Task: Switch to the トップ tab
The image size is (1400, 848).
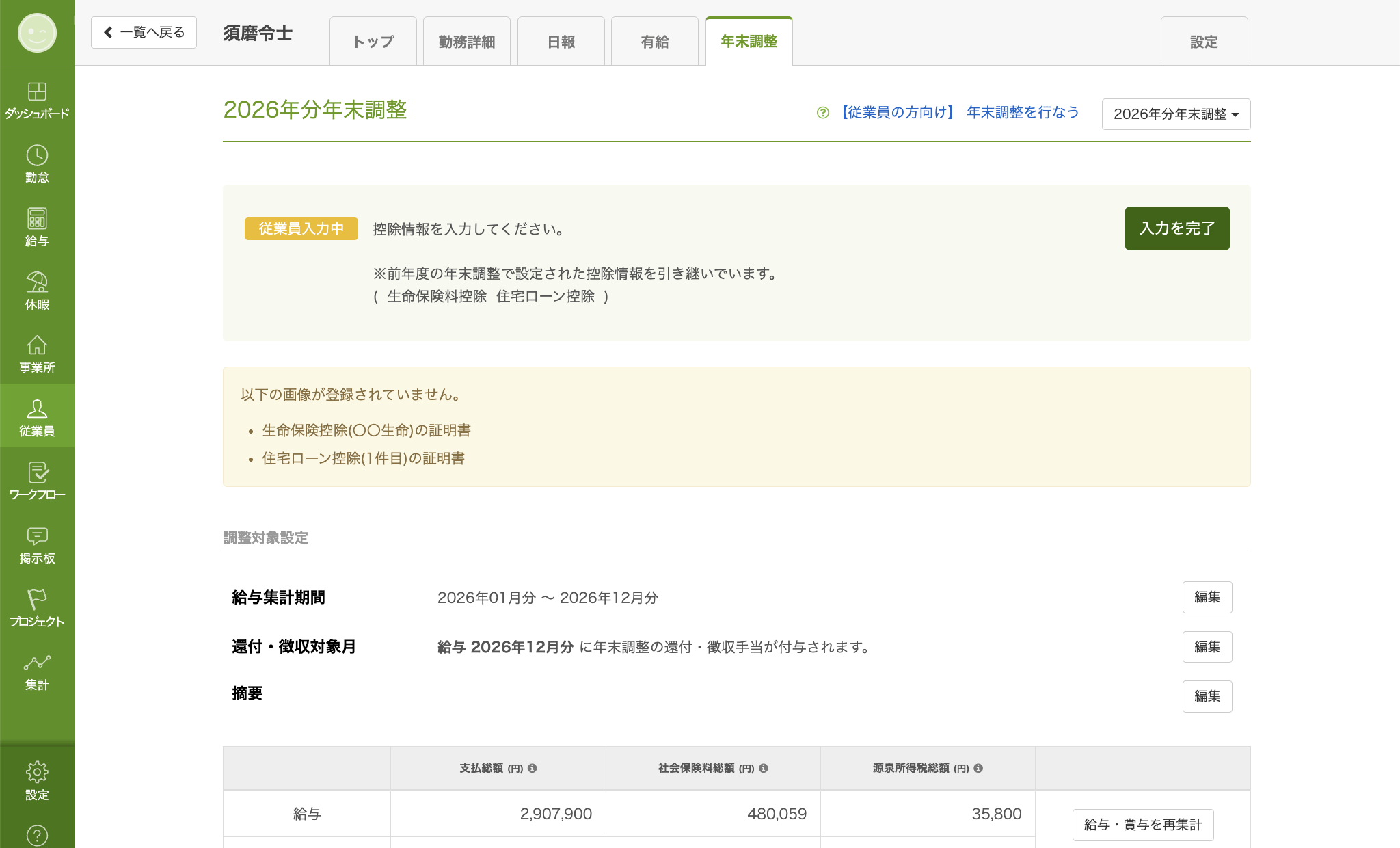Action: pyautogui.click(x=373, y=42)
